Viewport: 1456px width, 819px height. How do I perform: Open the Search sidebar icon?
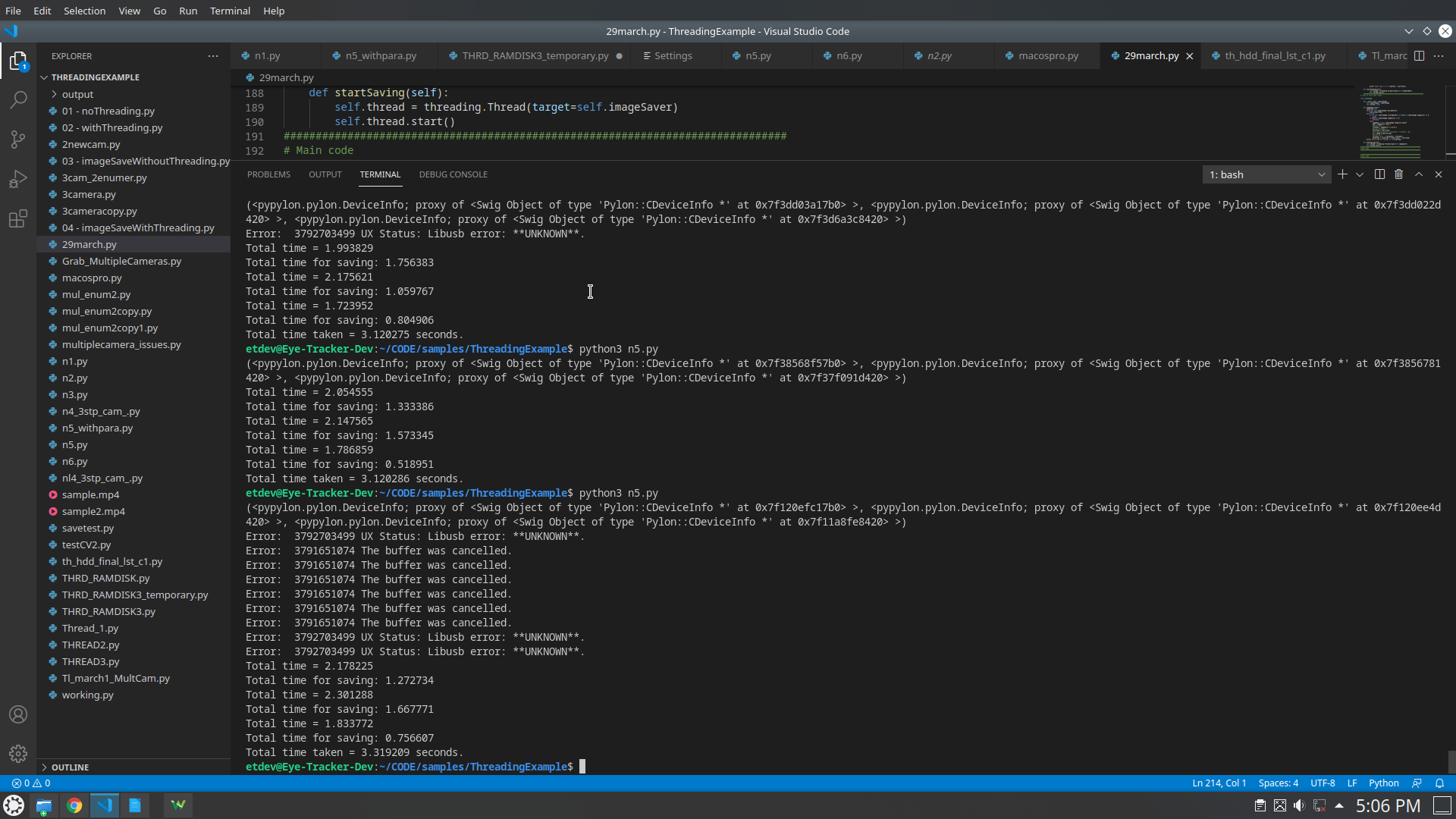(18, 99)
